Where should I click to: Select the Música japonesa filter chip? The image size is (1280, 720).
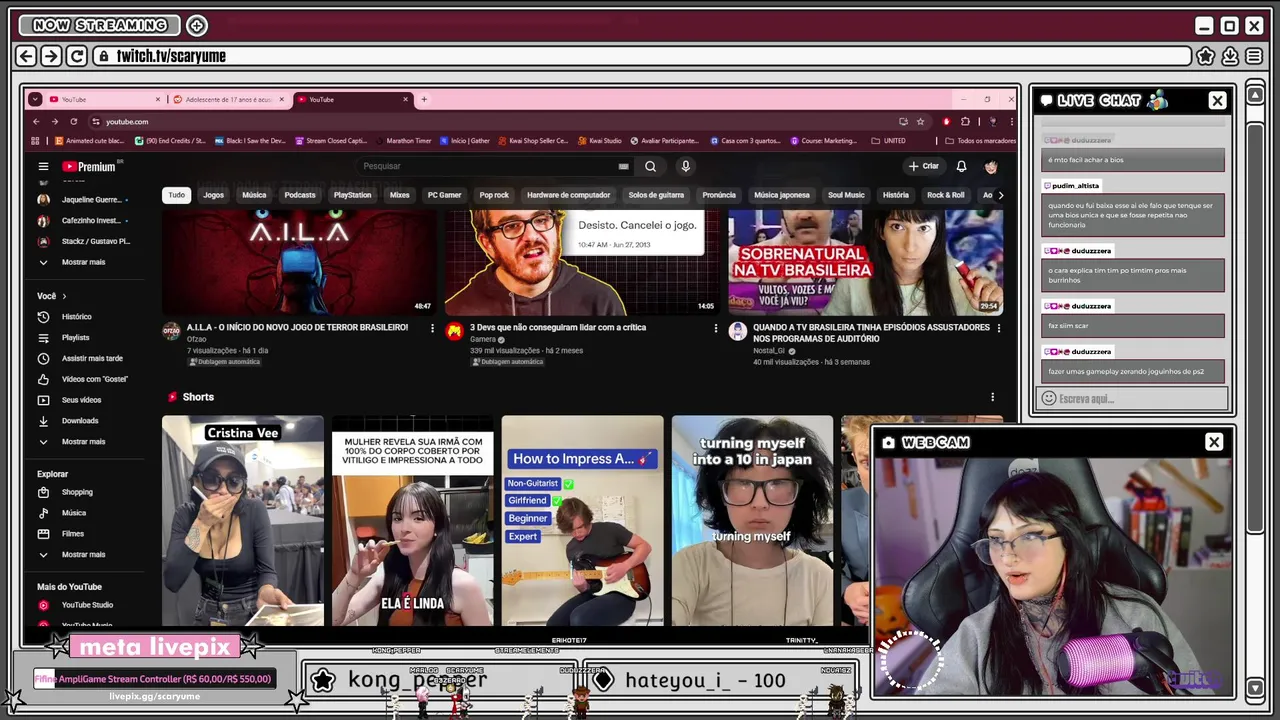[x=781, y=195]
